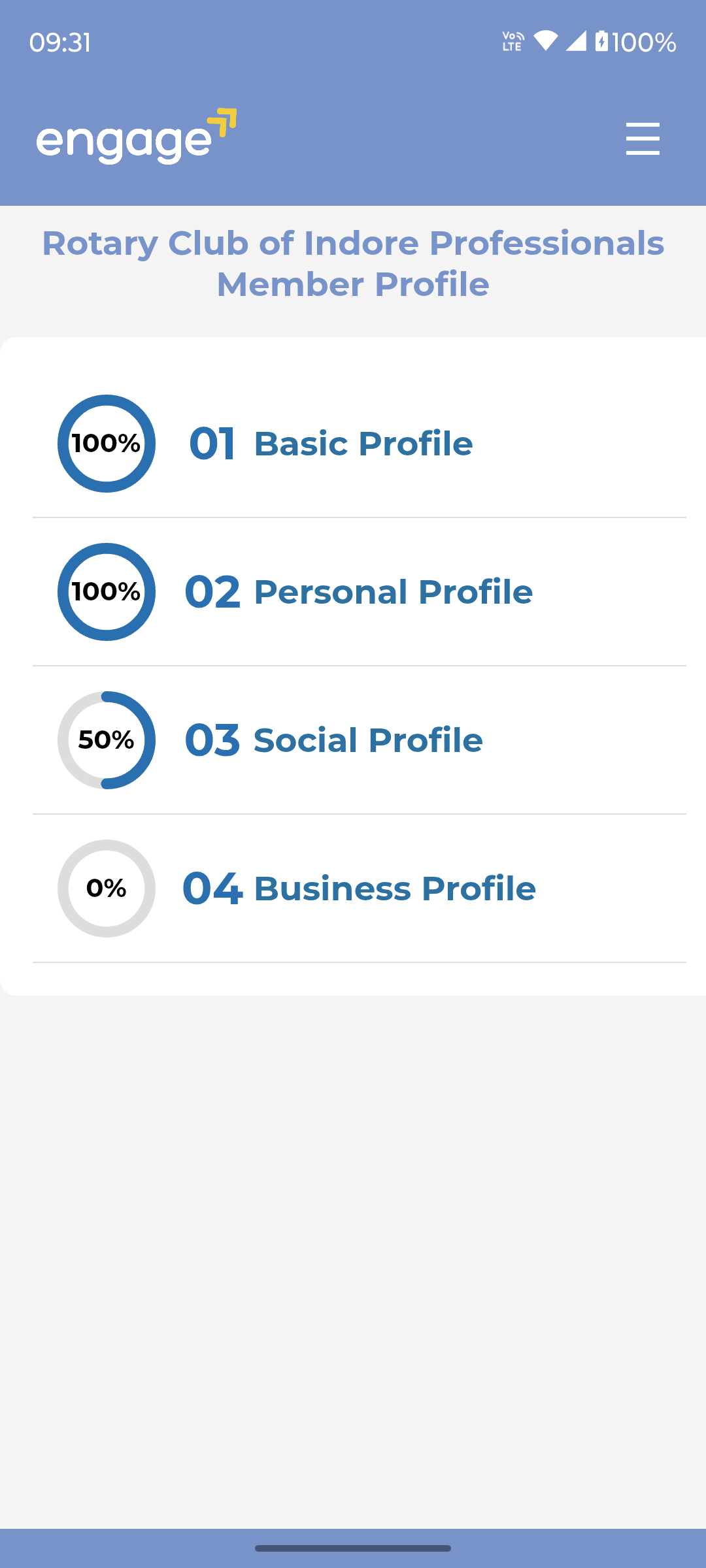Tap the 09:31 clock in status bar
706x1568 pixels.
click(60, 42)
